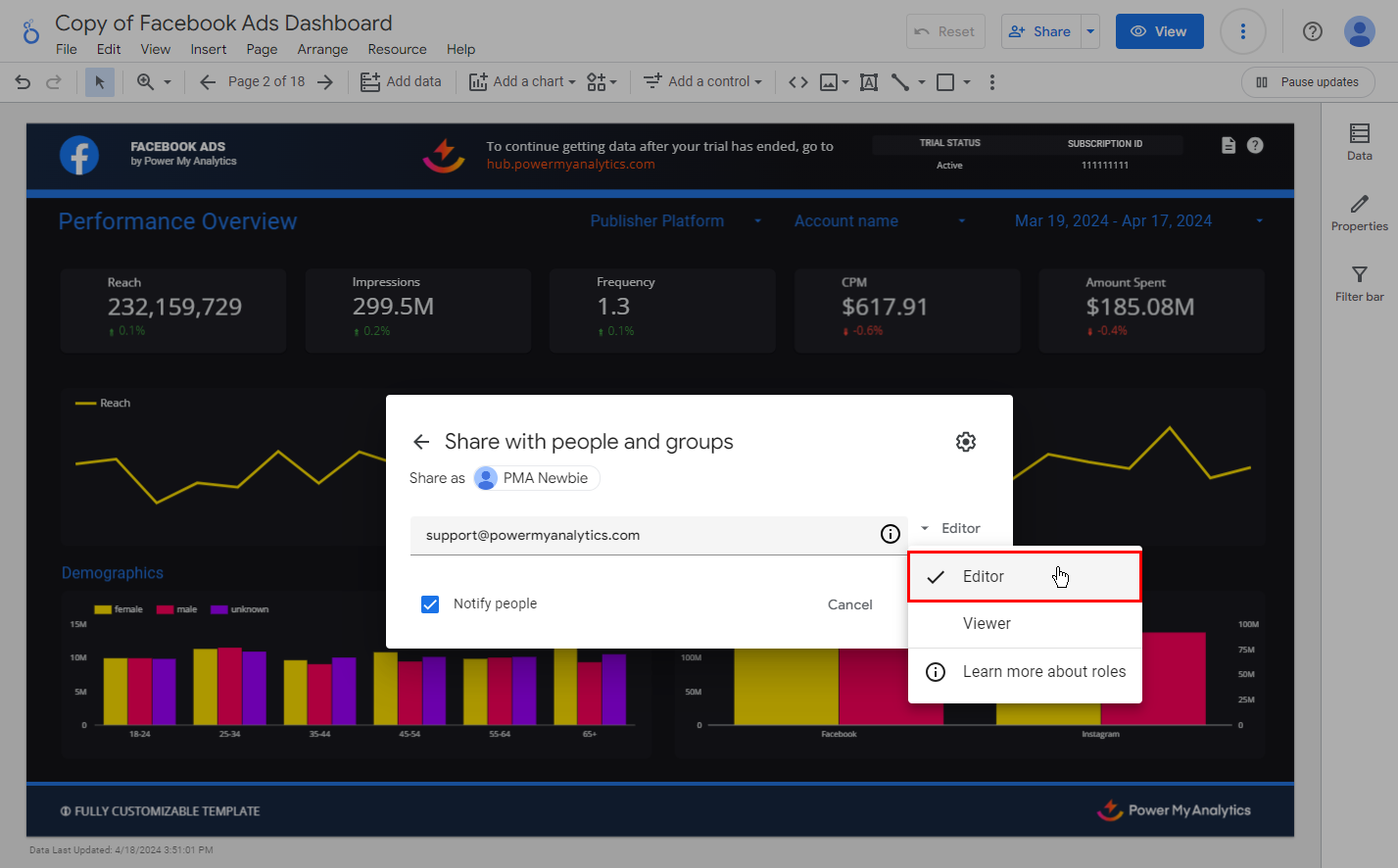This screenshot has height=868, width=1398.
Task: Click the undo arrow in toolbar
Action: click(x=23, y=82)
